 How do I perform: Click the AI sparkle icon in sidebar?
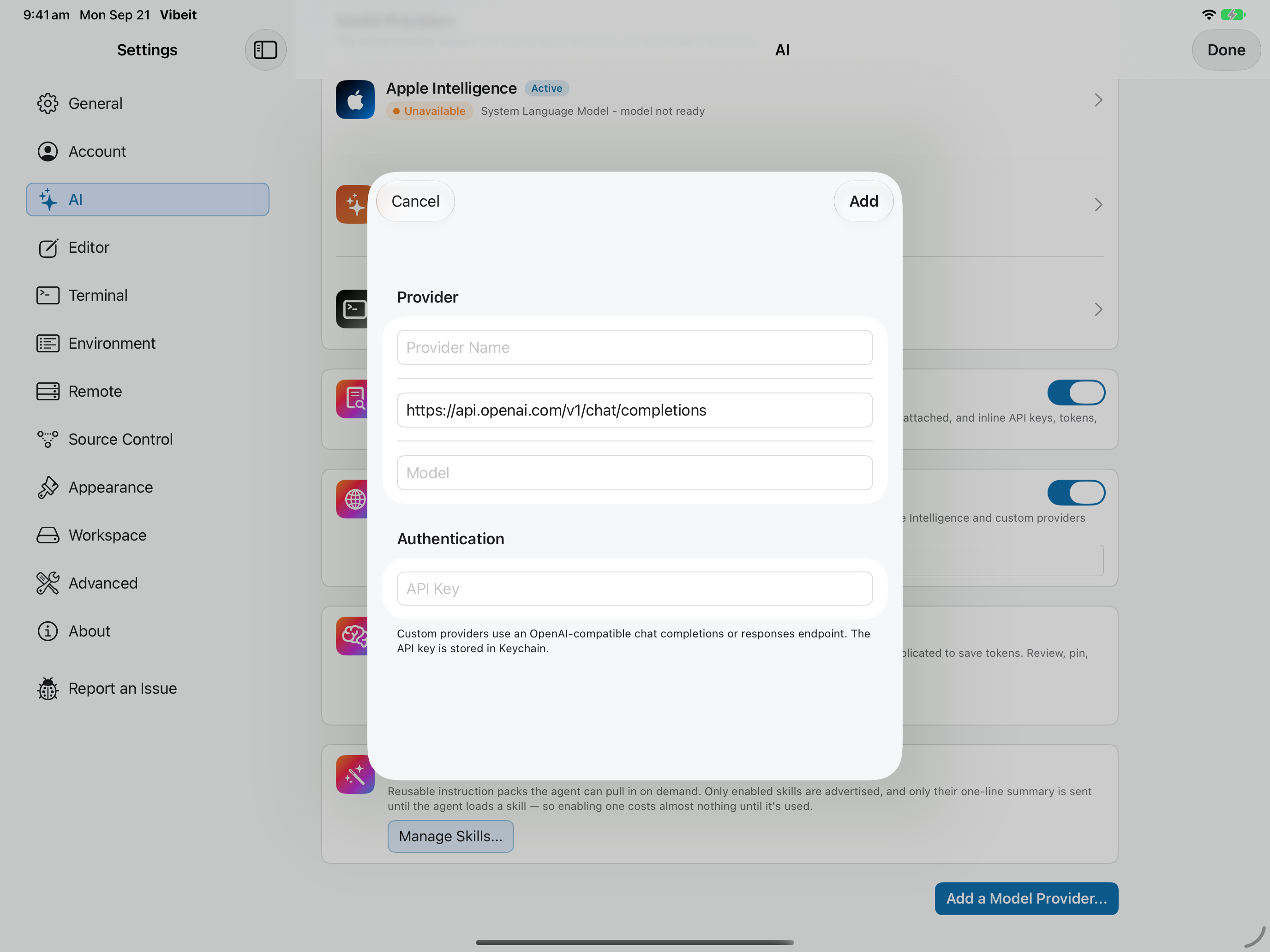[48, 200]
